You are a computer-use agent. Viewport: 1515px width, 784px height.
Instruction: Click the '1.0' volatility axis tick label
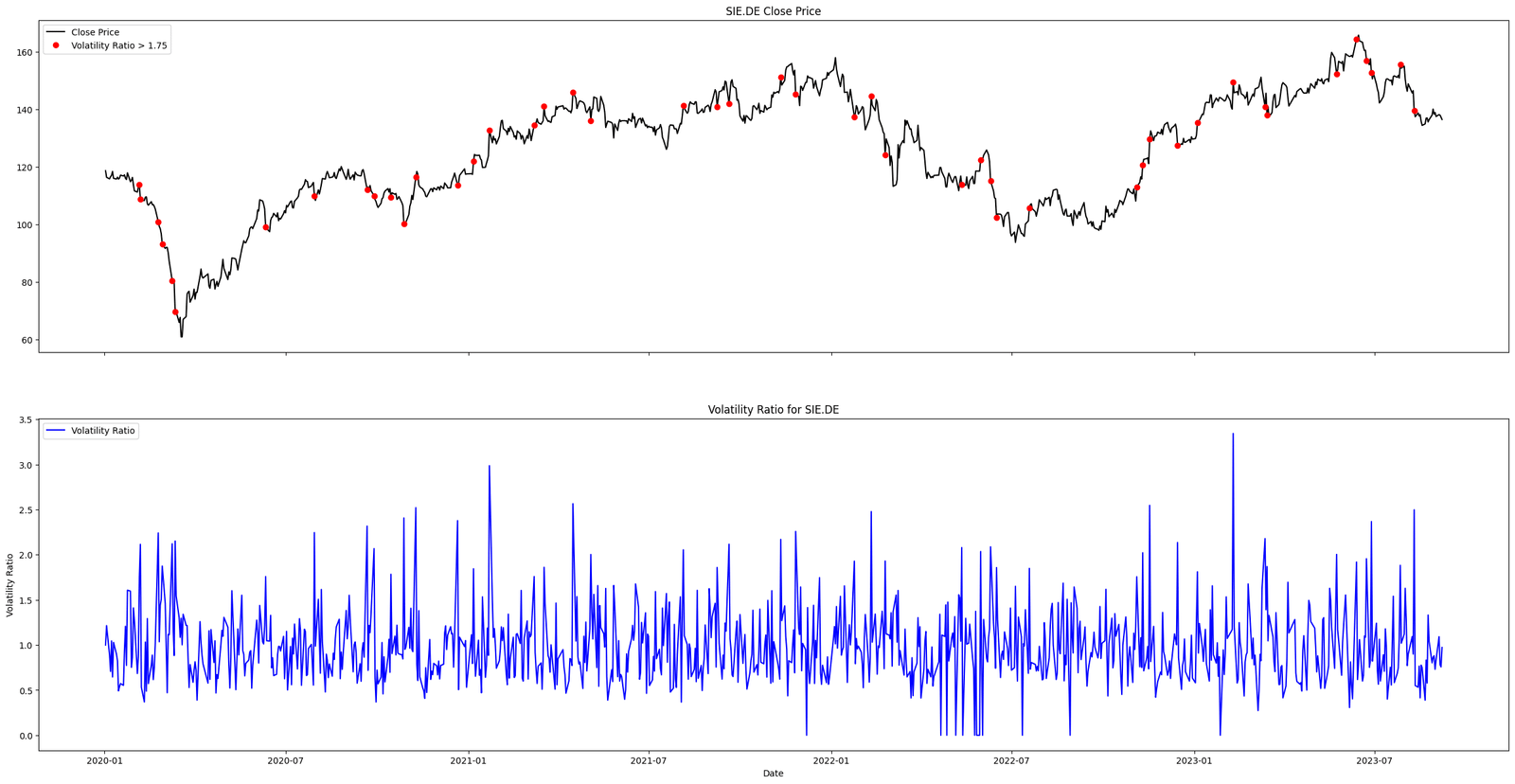pyautogui.click(x=26, y=646)
